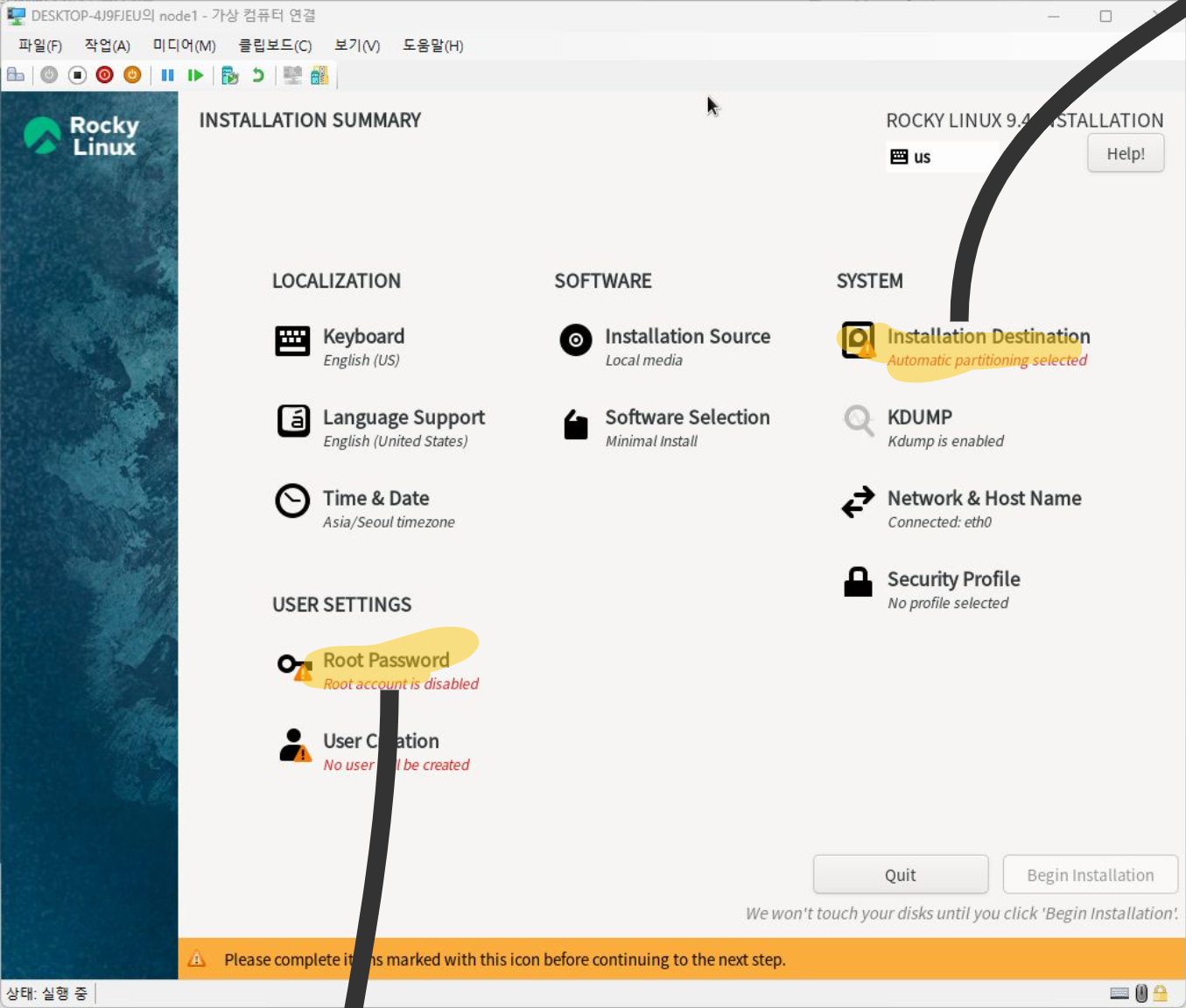Image resolution: width=1186 pixels, height=1008 pixels.
Task: Click 'Connected: eth0' text
Action: (x=940, y=522)
